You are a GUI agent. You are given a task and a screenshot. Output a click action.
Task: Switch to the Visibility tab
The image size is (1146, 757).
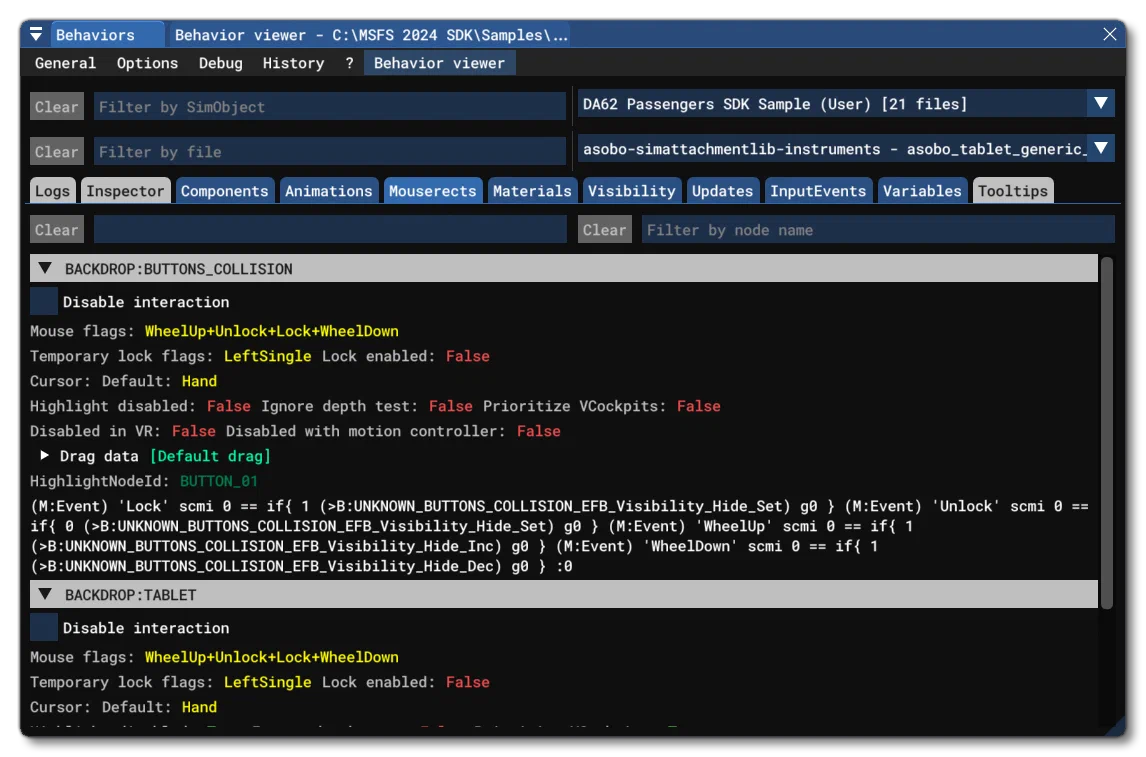click(x=631, y=191)
